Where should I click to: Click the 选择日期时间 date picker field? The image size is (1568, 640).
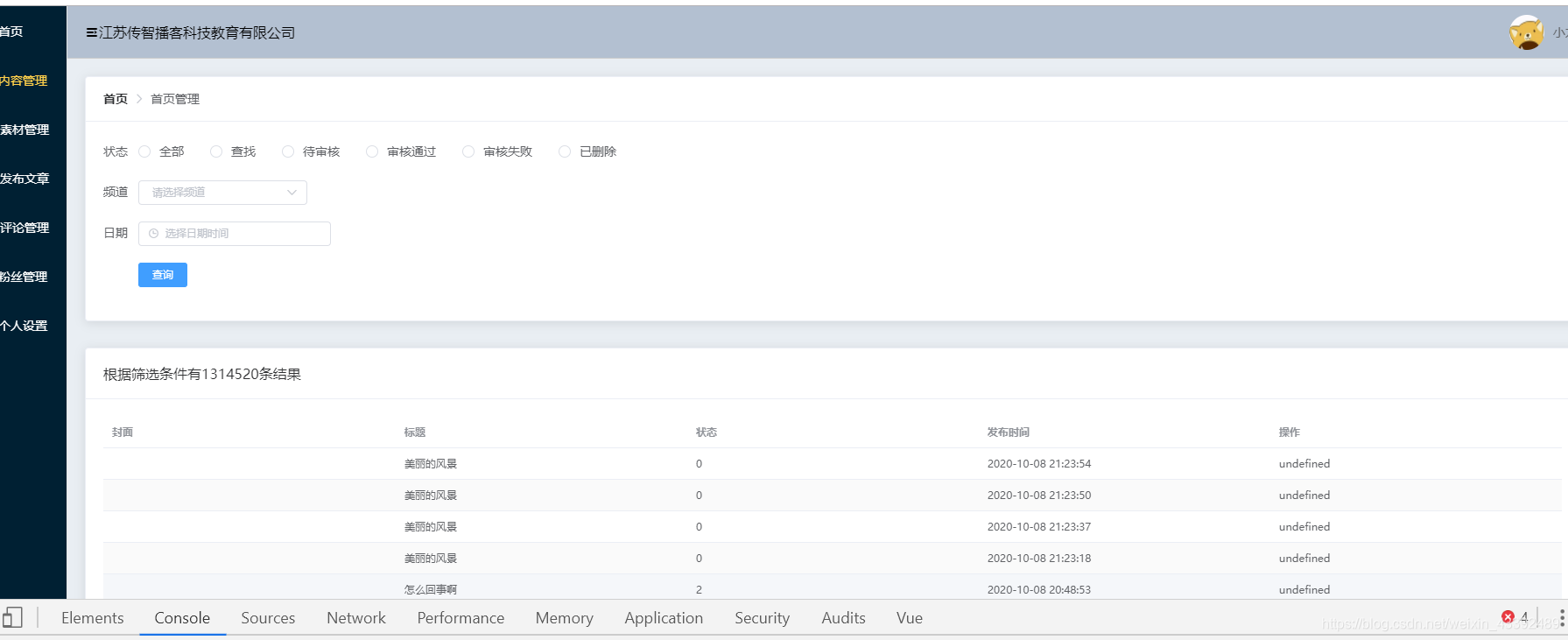click(235, 234)
